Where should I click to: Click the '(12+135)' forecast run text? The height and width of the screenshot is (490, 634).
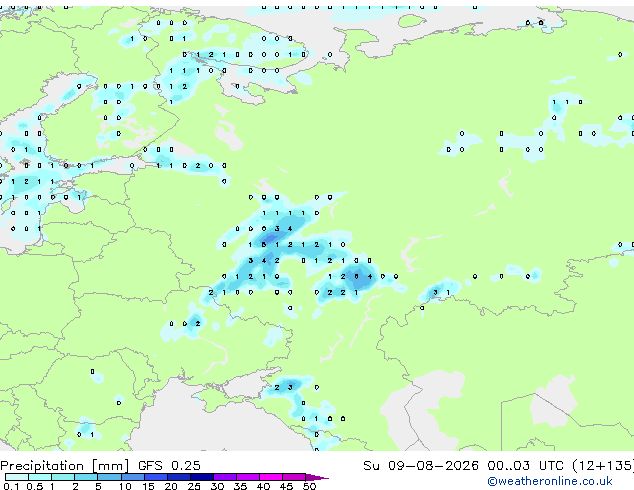click(603, 466)
